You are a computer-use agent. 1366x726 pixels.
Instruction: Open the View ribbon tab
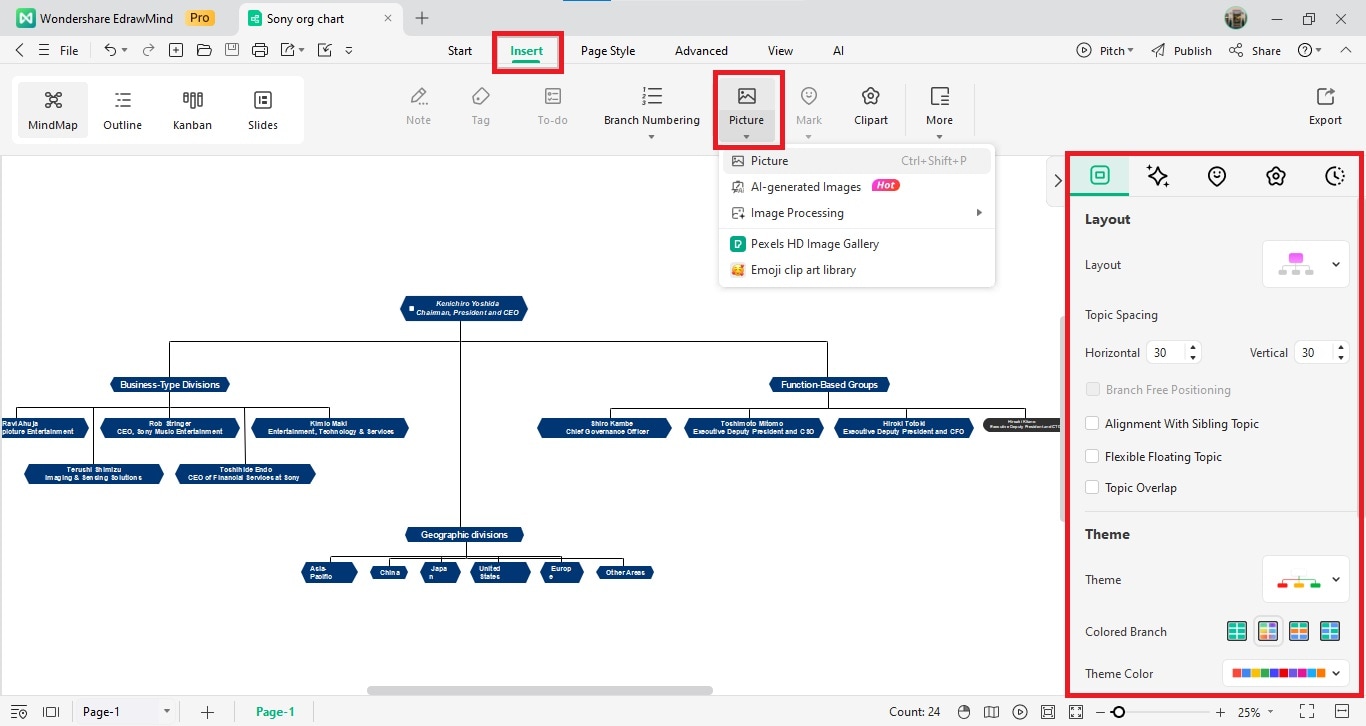(780, 51)
